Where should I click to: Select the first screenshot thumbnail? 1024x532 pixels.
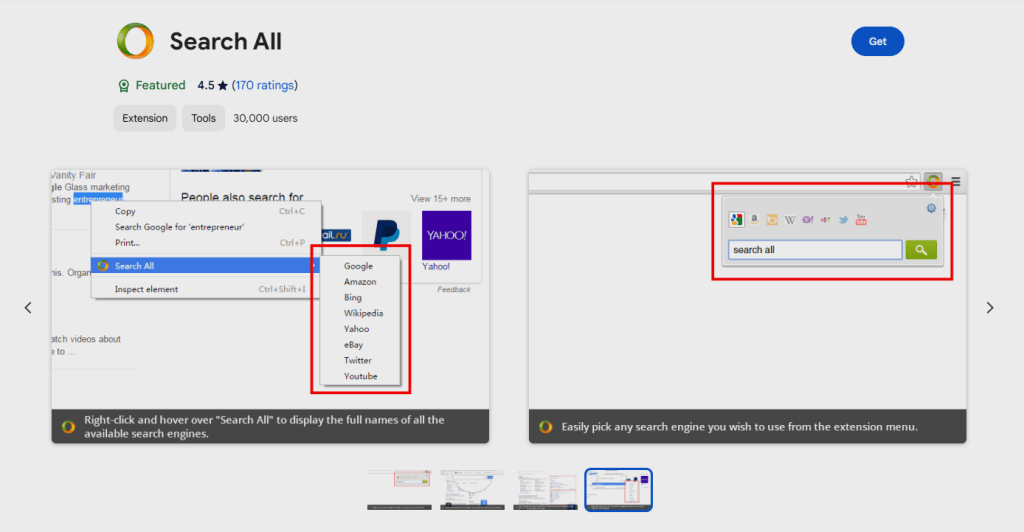pos(399,490)
